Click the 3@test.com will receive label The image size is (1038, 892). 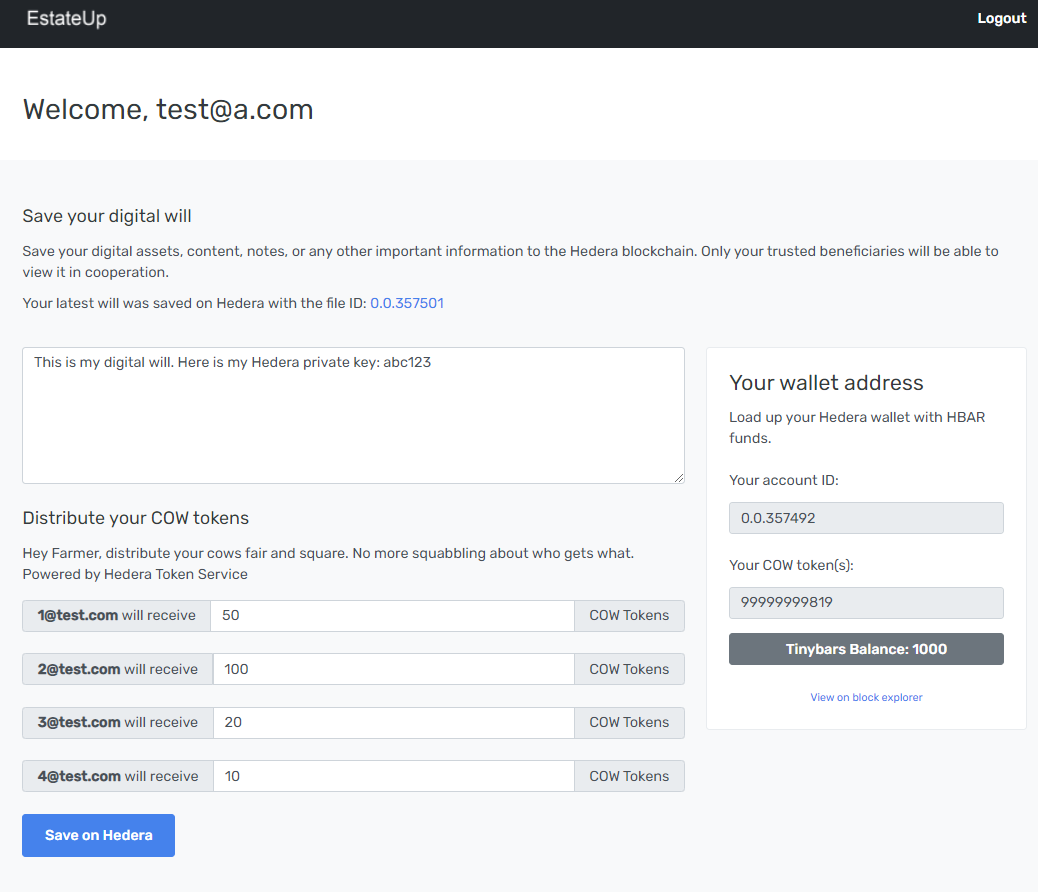[117, 722]
